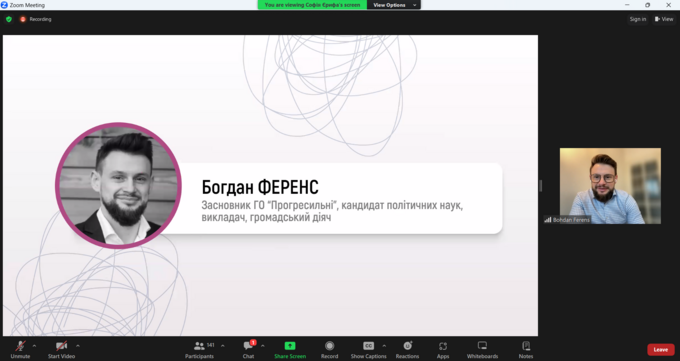Screen dimensions: 680x361
Task: Open the Chat panel
Action: pos(248,350)
